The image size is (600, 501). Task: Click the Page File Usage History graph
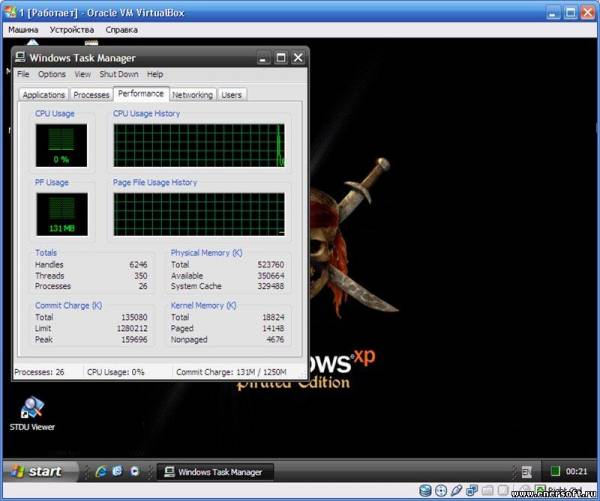tap(199, 214)
